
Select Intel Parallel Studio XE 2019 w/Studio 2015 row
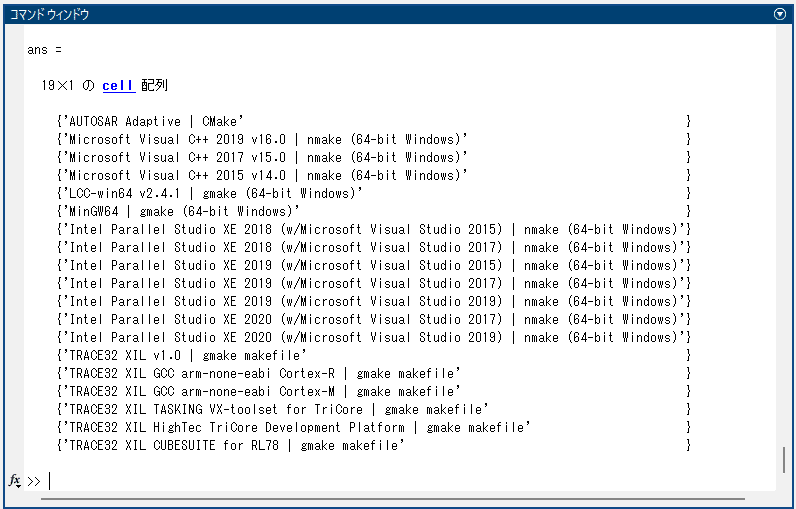click(374, 265)
